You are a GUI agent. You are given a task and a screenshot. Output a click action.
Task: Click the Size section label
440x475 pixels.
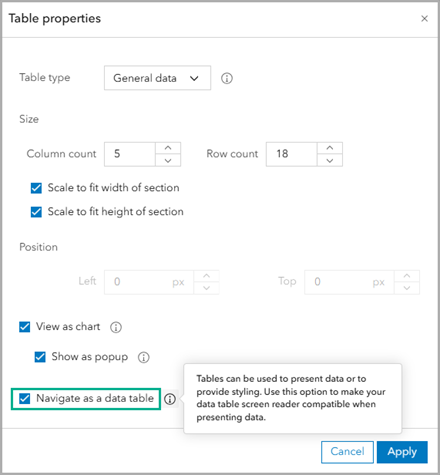29,119
